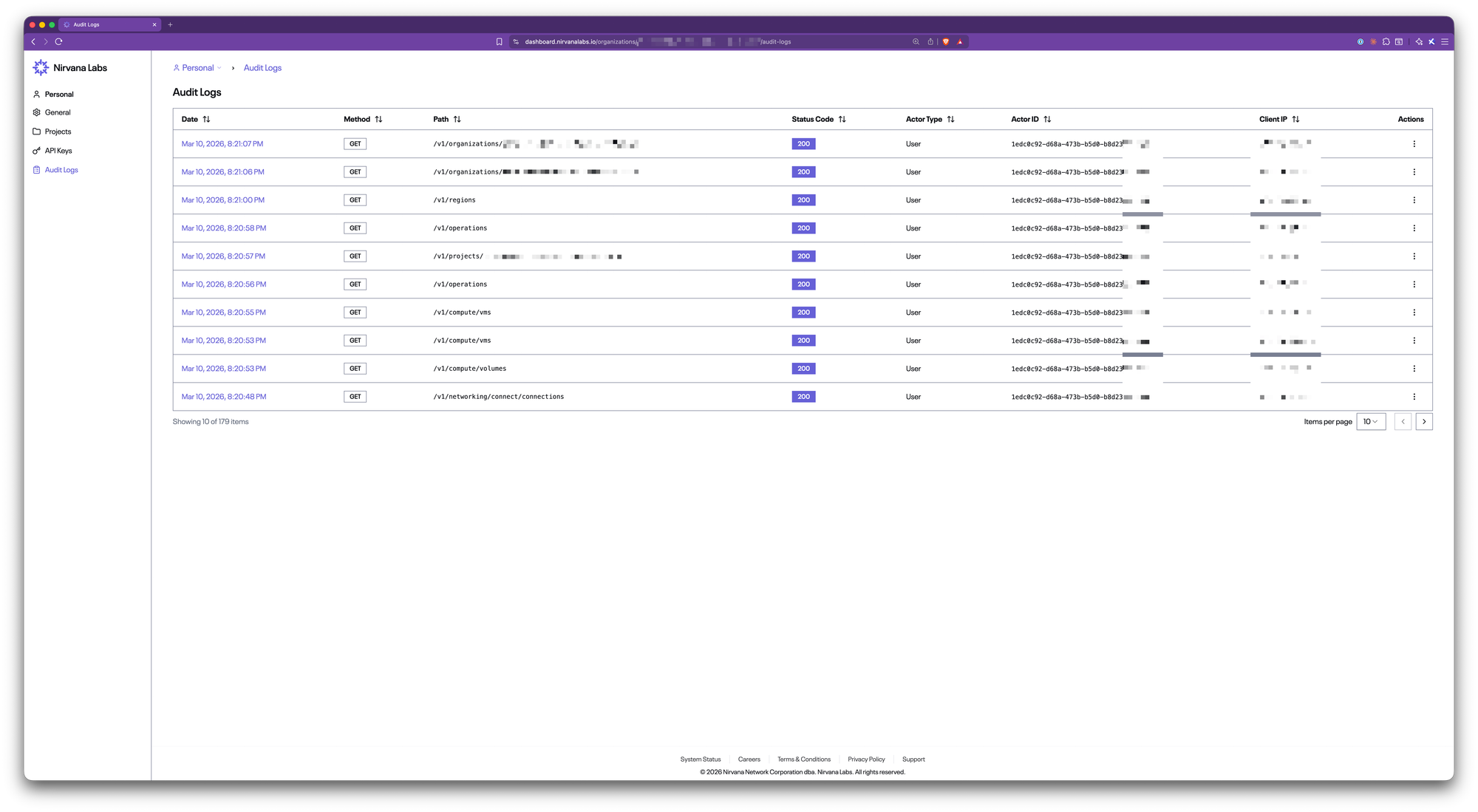This screenshot has height=812, width=1478.
Task: Select Audit Logs in the sidebar
Action: tap(61, 170)
